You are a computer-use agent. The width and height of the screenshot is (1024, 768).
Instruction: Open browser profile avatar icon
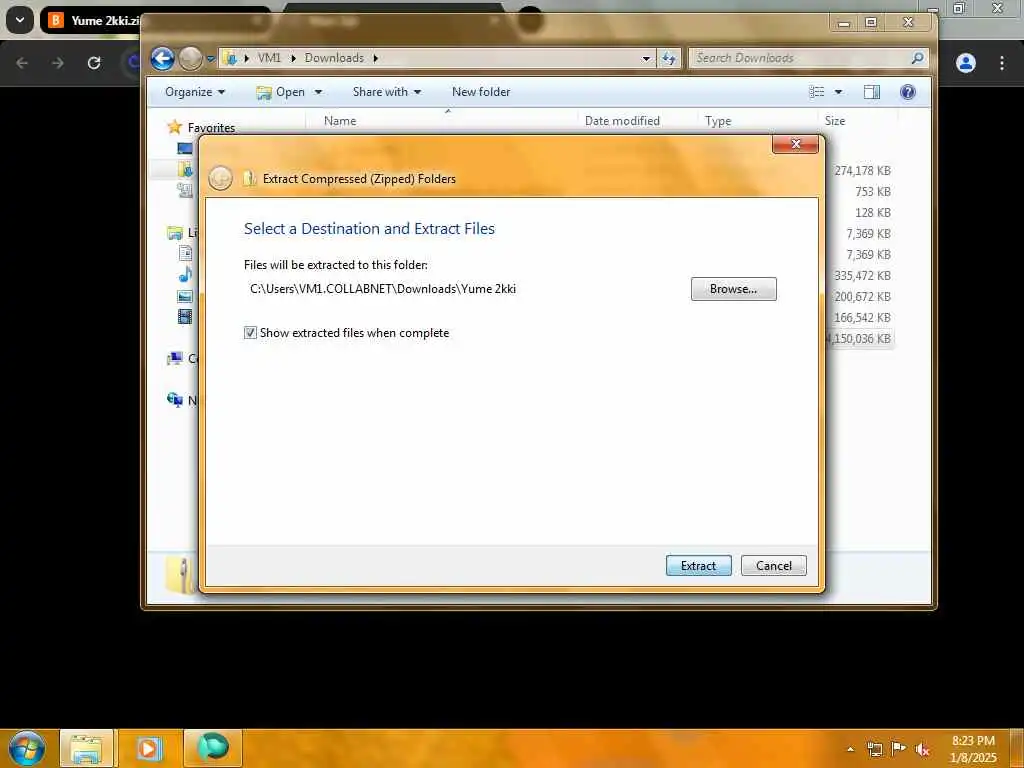[x=966, y=63]
